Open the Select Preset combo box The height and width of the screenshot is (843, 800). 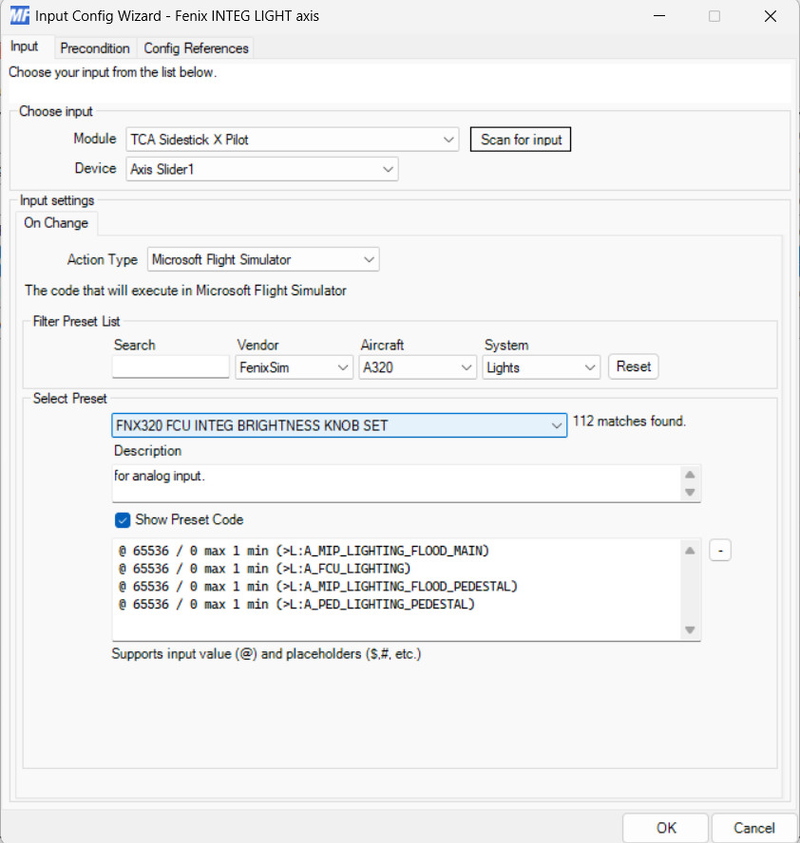(x=339, y=426)
